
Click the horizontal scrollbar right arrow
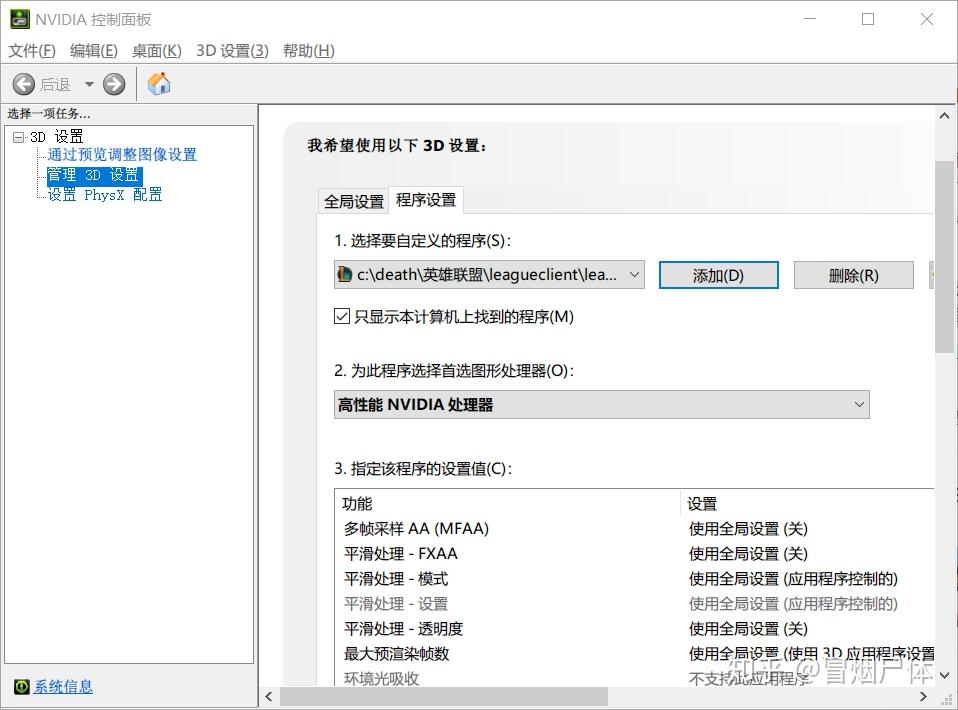pos(923,697)
